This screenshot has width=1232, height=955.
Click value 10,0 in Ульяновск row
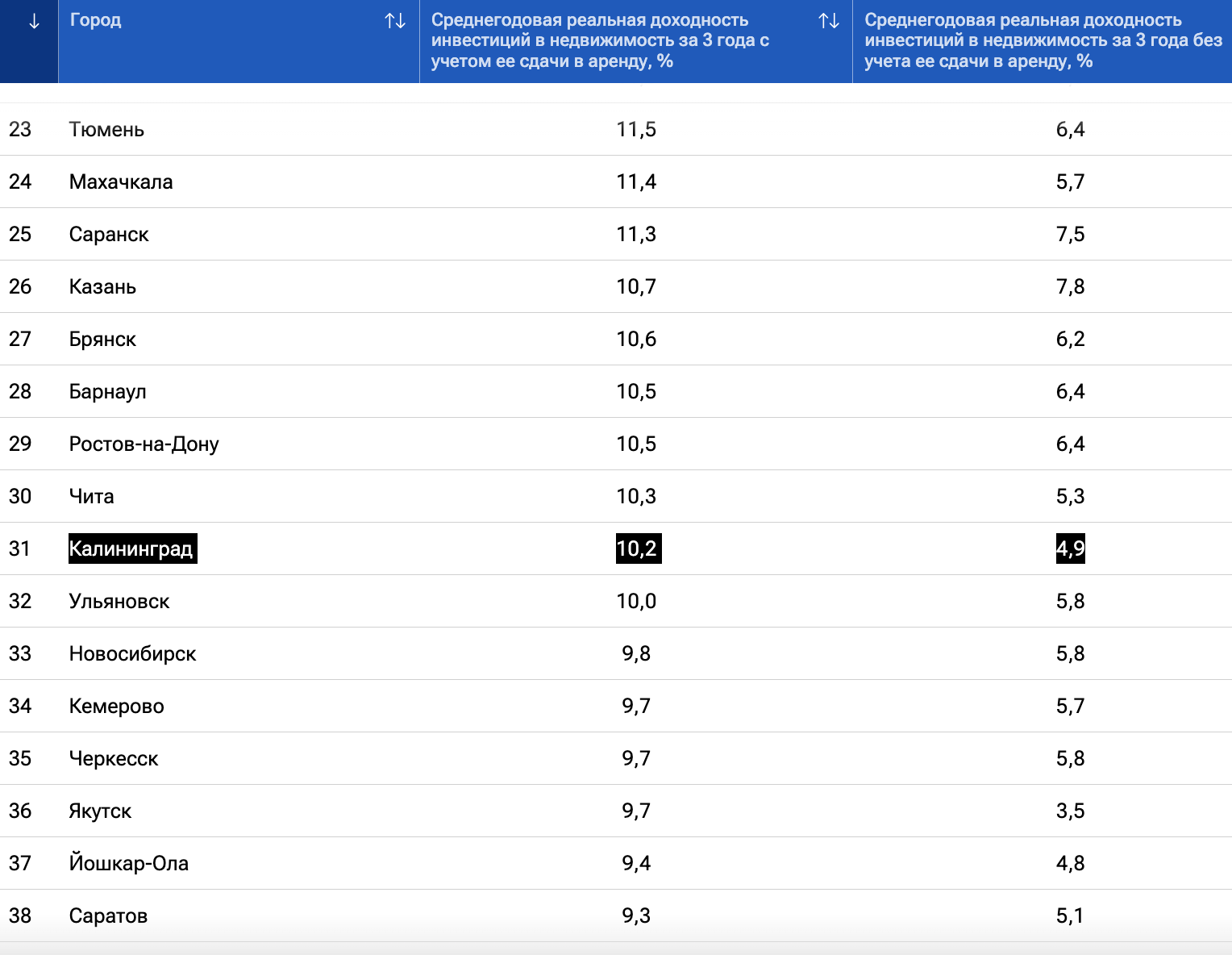636,602
